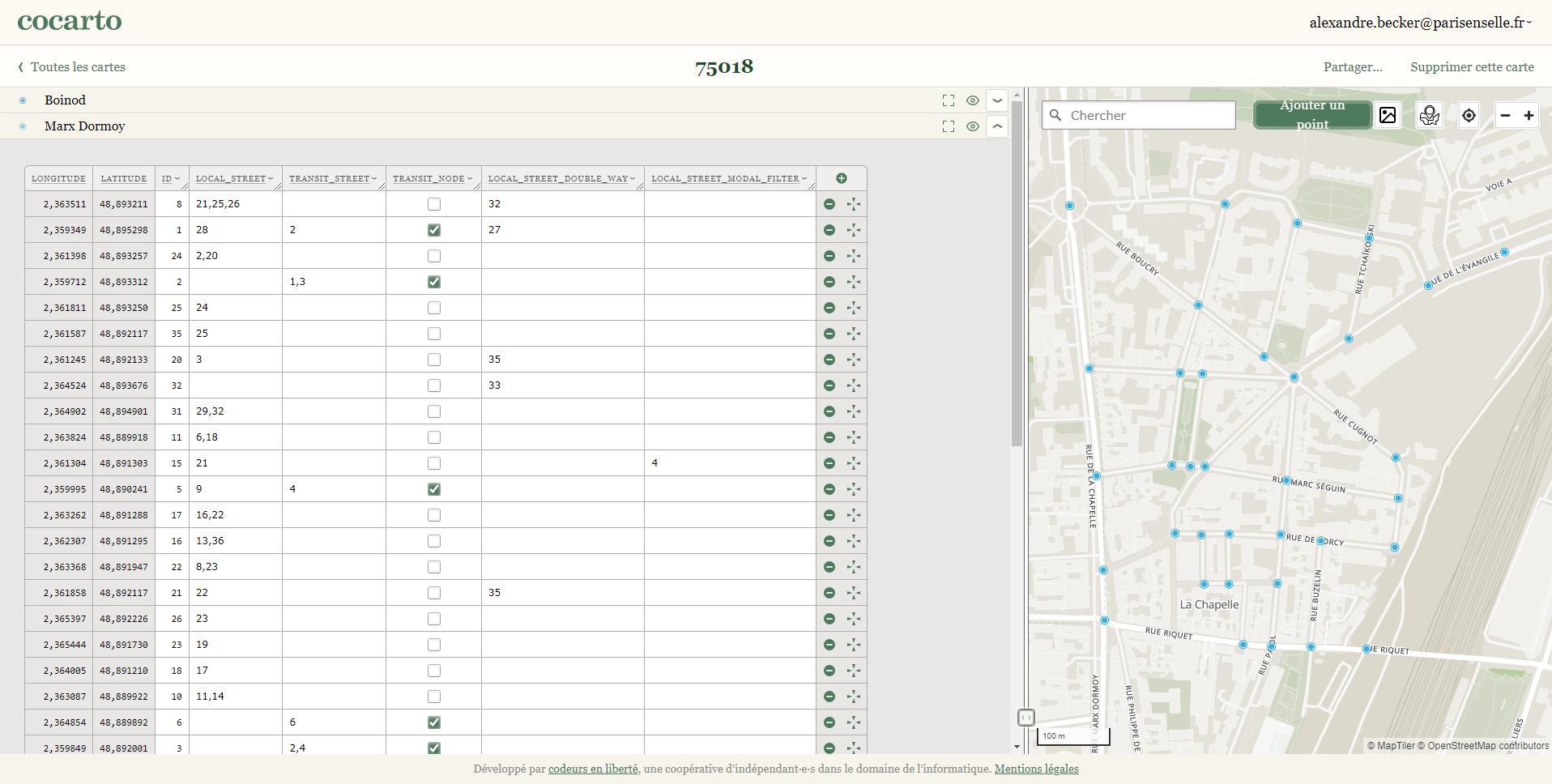
Task: Uncheck transit node for ID 5
Action: [x=434, y=489]
